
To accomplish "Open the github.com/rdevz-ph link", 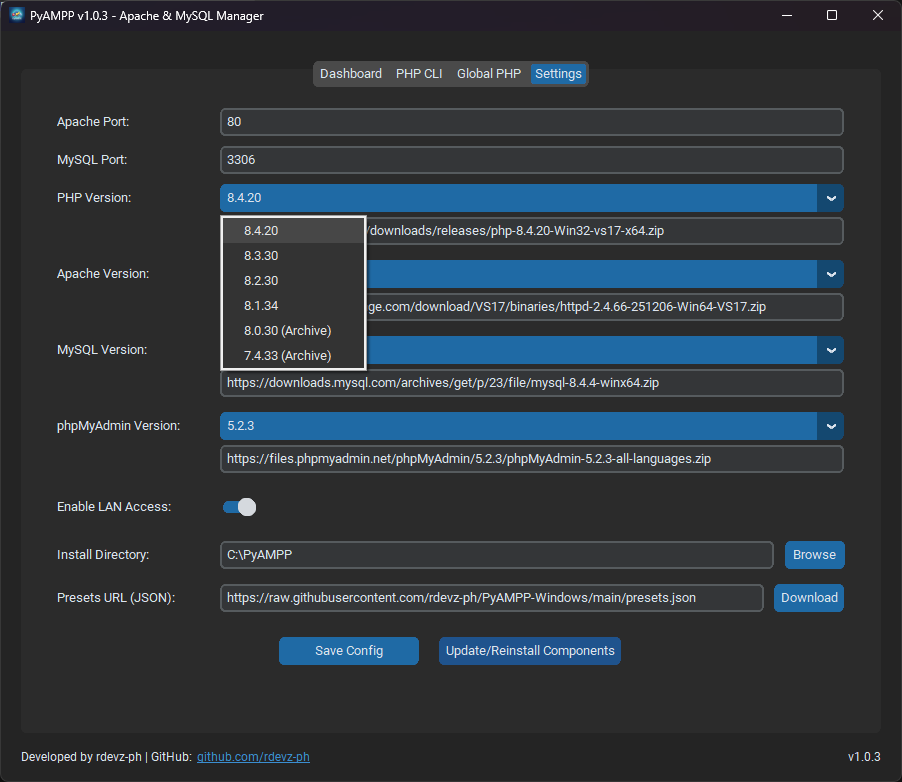I will 253,757.
